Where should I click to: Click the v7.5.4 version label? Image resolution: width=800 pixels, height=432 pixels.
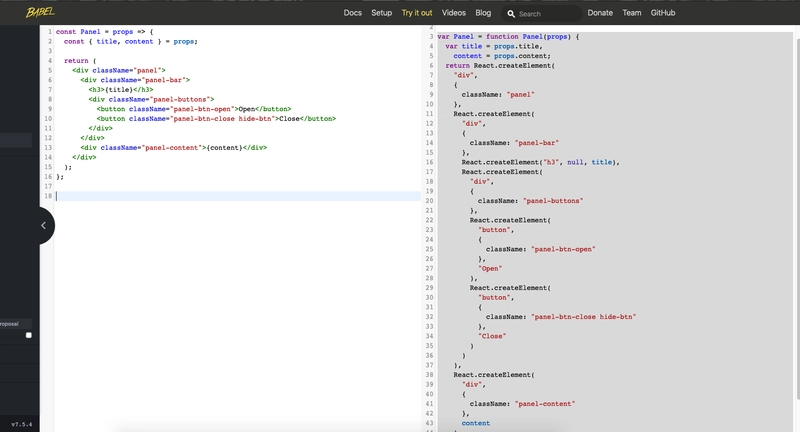(x=21, y=424)
